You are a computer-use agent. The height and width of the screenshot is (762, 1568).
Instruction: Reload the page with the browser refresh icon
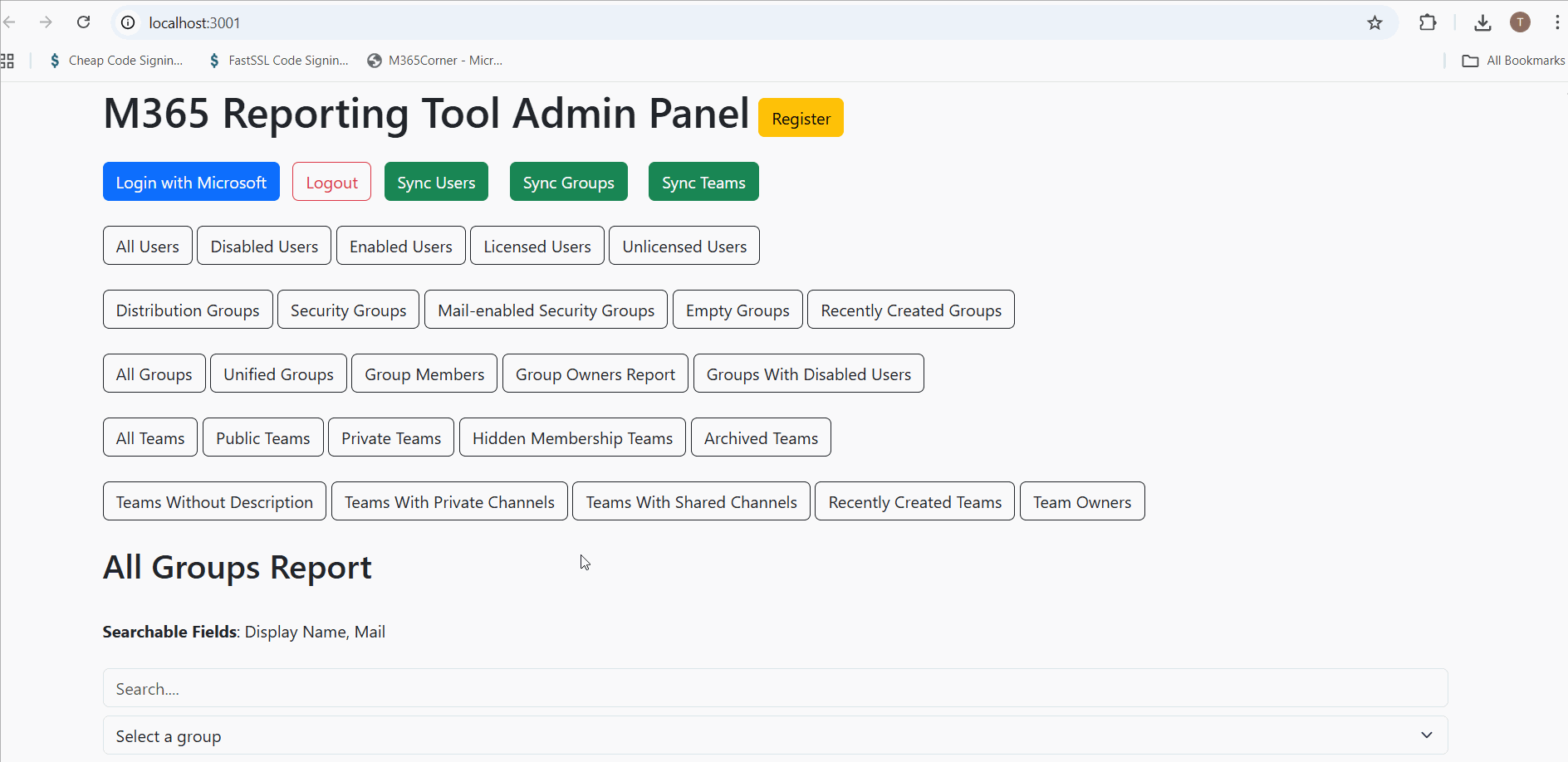(84, 22)
